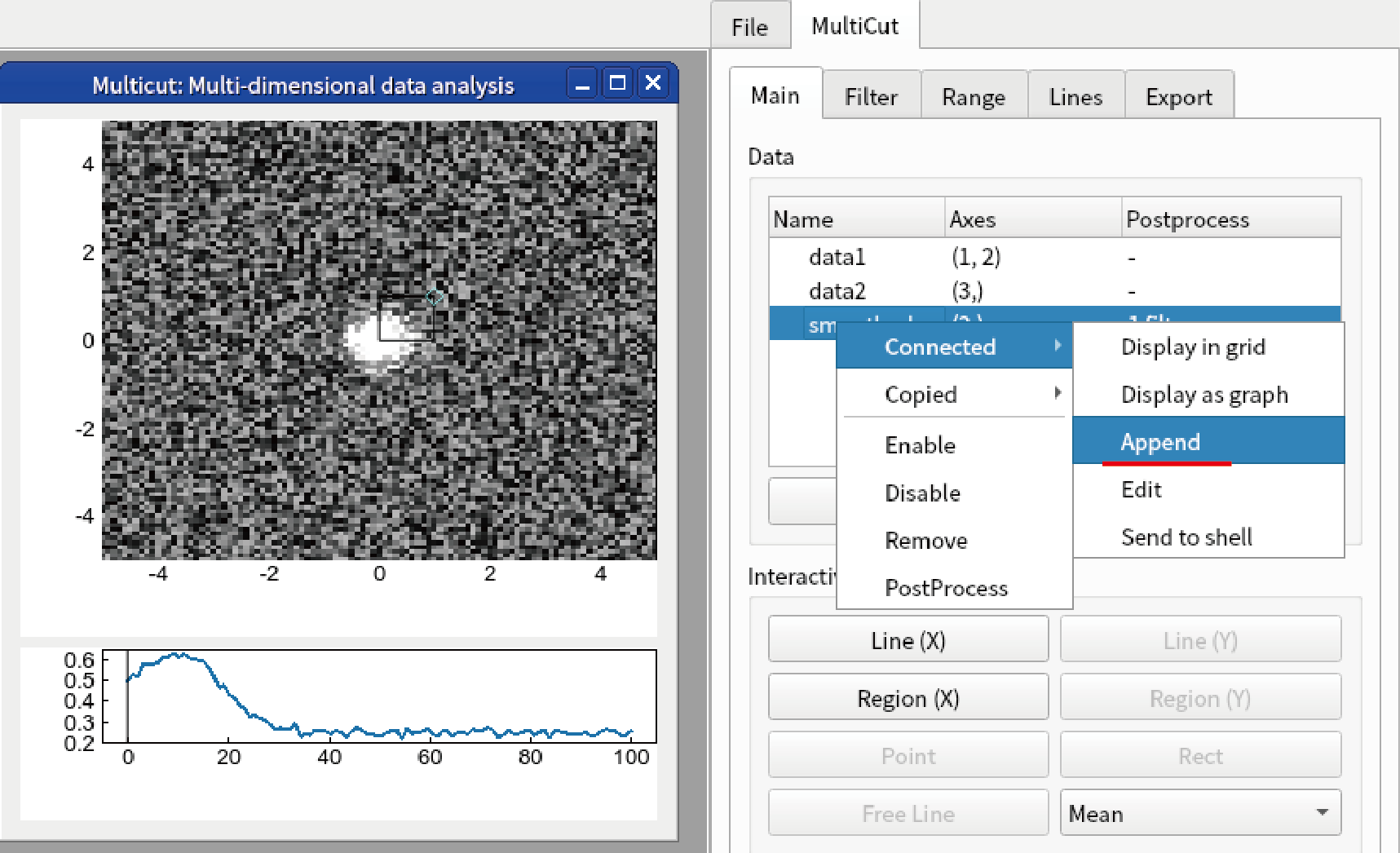Select the data2 row in Data table
Image resolution: width=1400 pixels, height=853 pixels.
(x=1054, y=290)
